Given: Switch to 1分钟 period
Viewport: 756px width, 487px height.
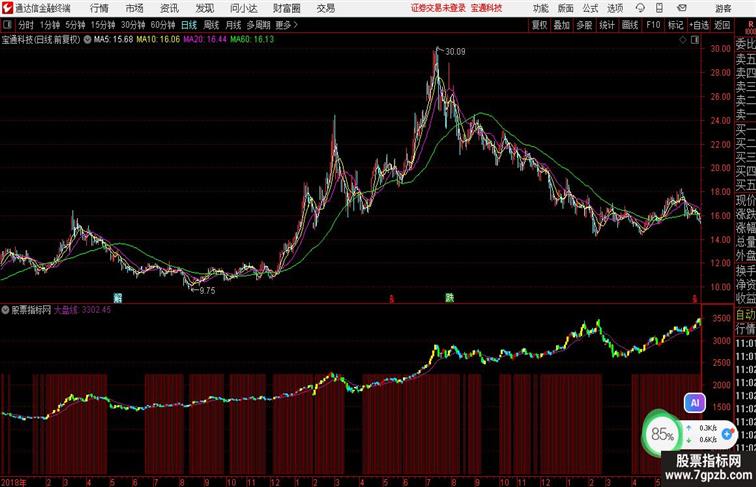Looking at the screenshot, I should tap(50, 25).
